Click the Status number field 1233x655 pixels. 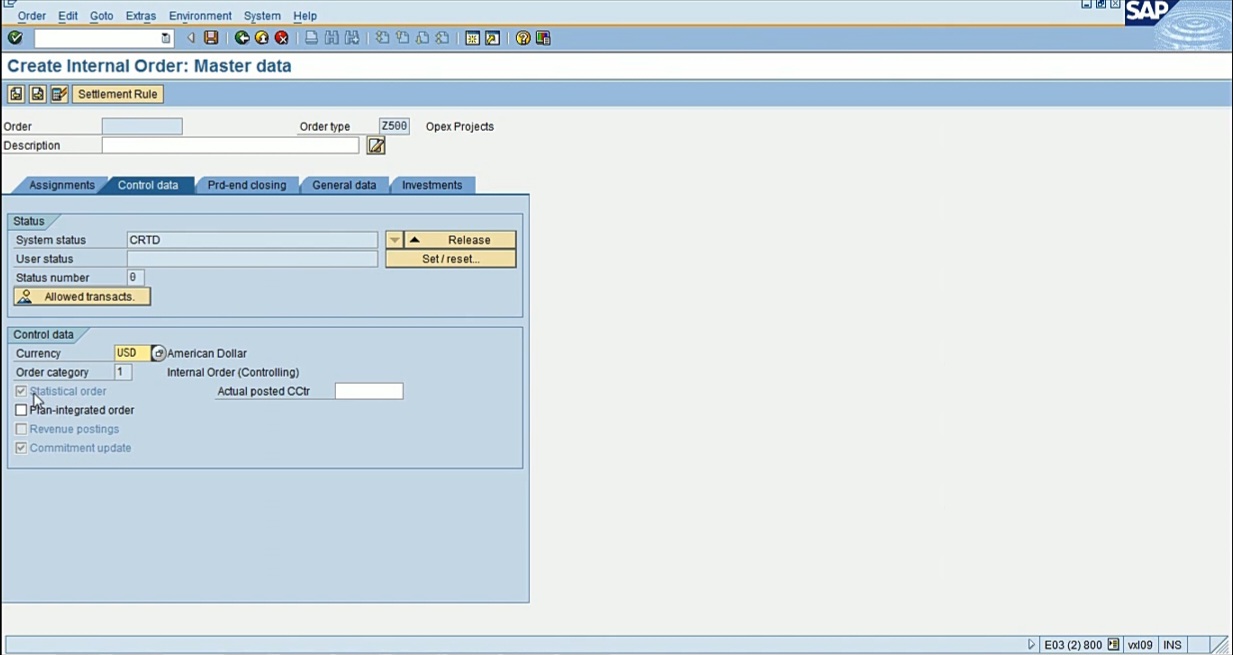pos(135,278)
